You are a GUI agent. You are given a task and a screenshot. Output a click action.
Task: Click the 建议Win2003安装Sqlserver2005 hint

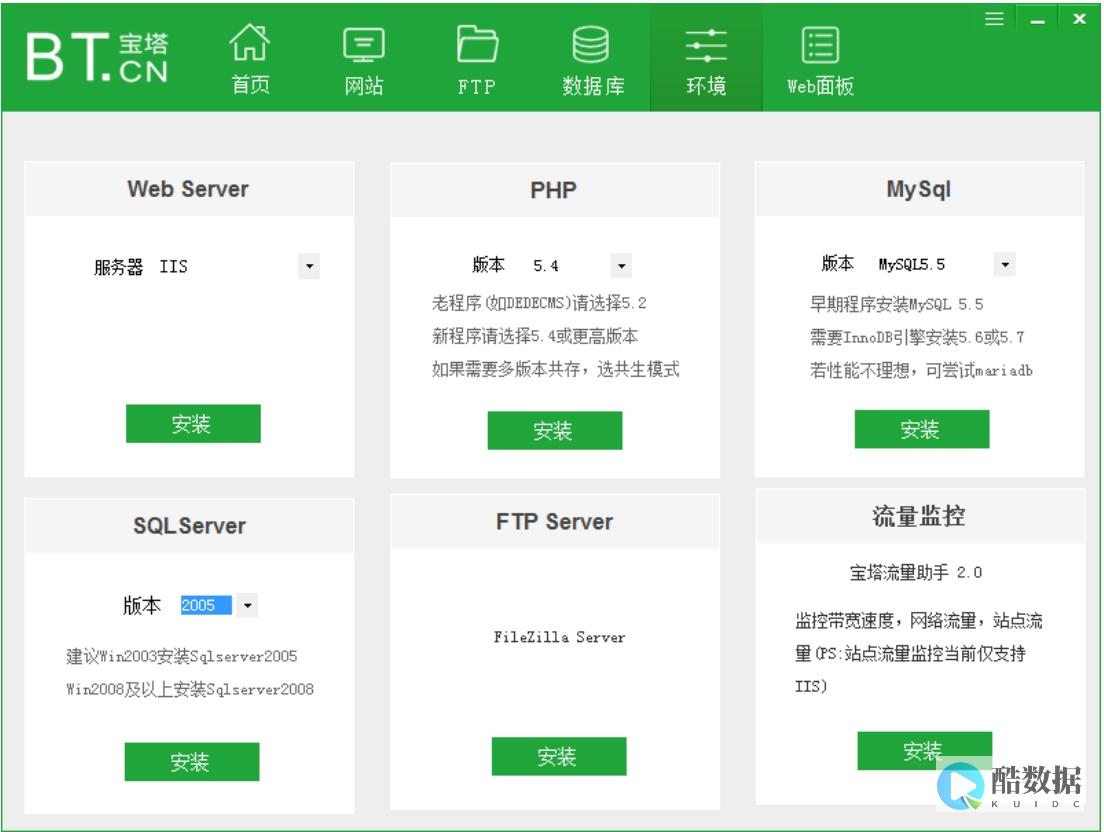(182, 656)
